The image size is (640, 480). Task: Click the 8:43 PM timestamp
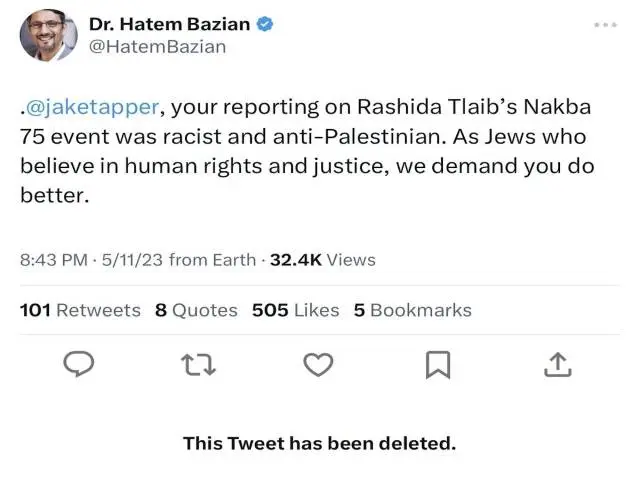pyautogui.click(x=52, y=260)
